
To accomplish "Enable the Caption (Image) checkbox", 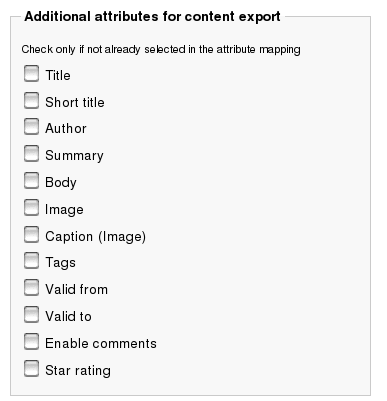I will click(31, 234).
